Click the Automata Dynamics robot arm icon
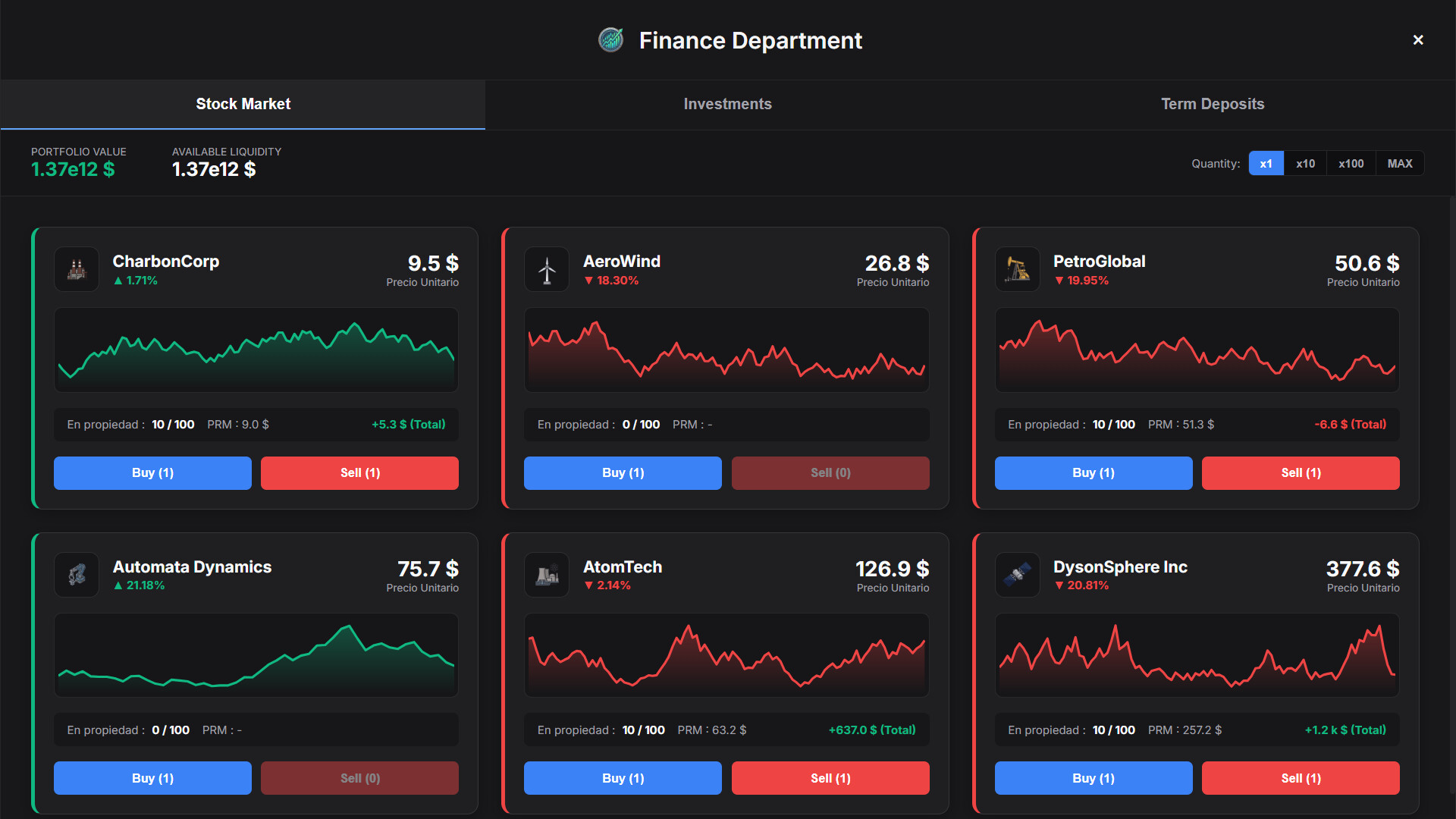1456x819 pixels. [77, 575]
